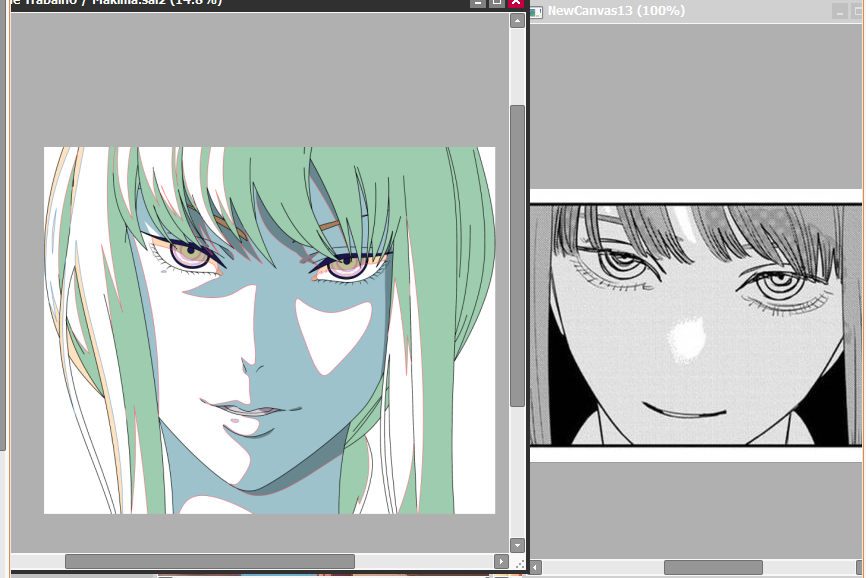This screenshot has width=866, height=578.
Task: Click the Makima canvas vertical scrollbar thumb
Action: (x=517, y=256)
